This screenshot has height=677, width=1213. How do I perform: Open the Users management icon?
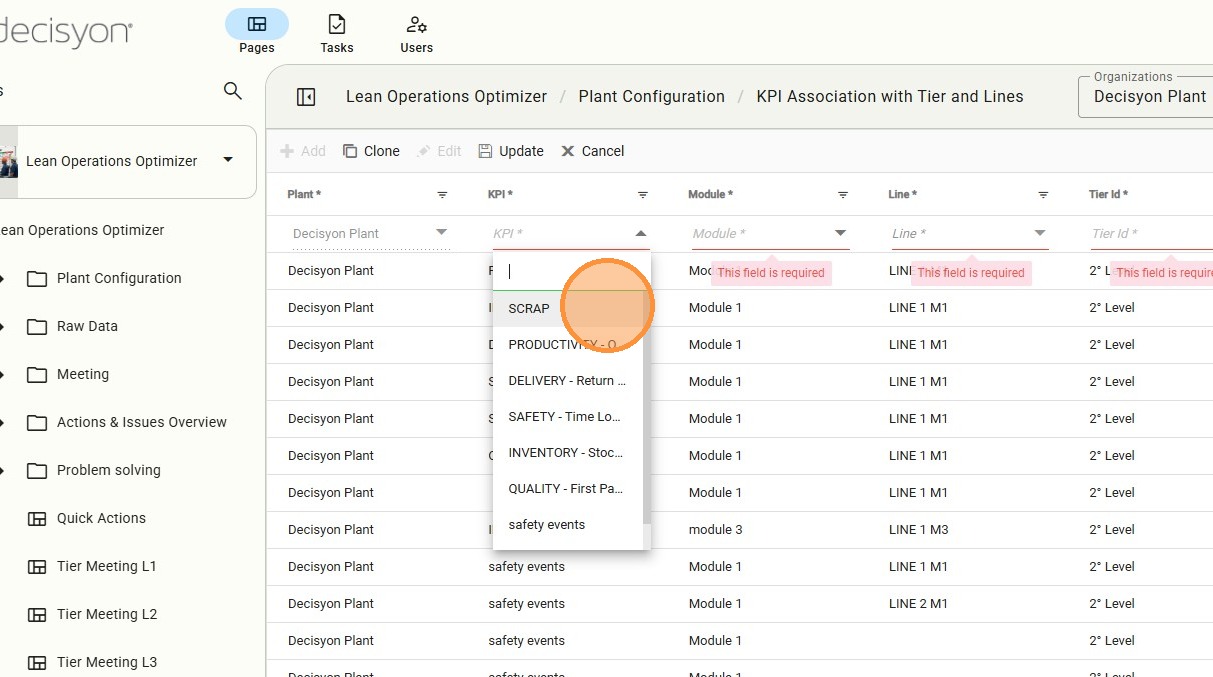click(416, 24)
